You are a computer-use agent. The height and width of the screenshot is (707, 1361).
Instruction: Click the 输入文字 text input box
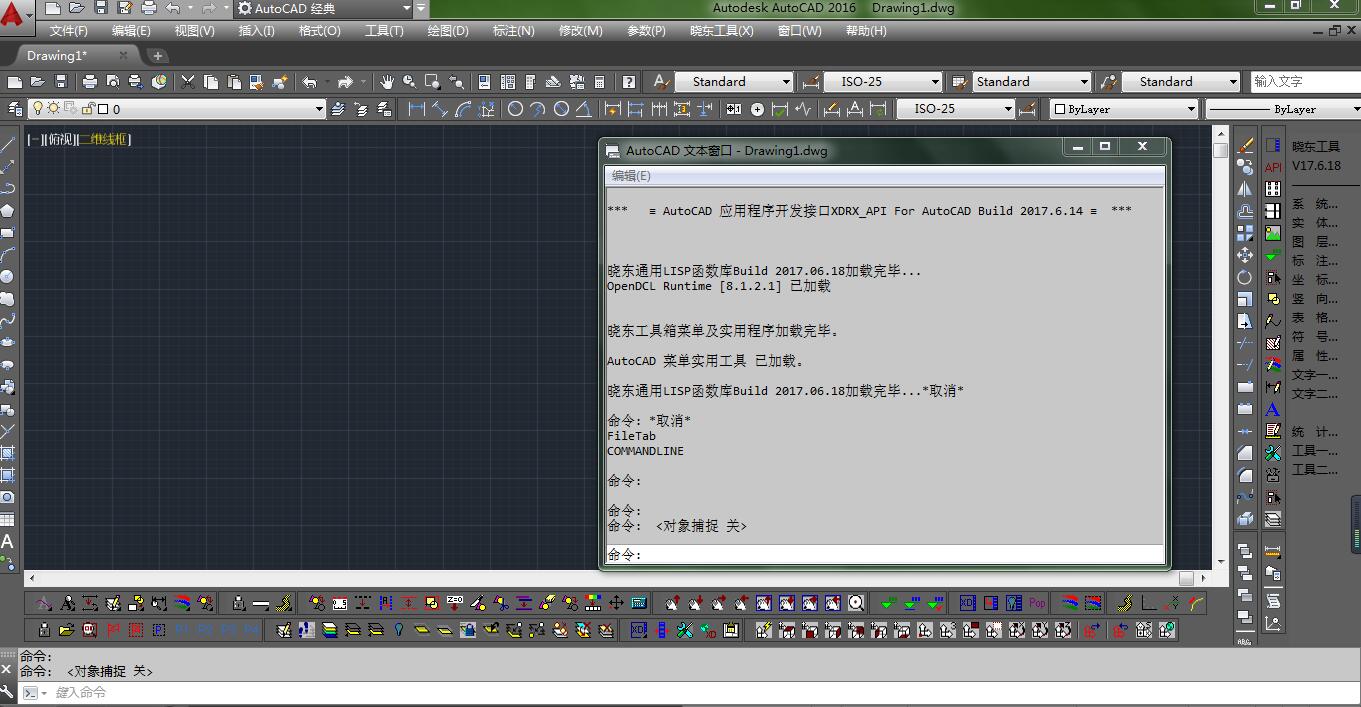point(1306,82)
